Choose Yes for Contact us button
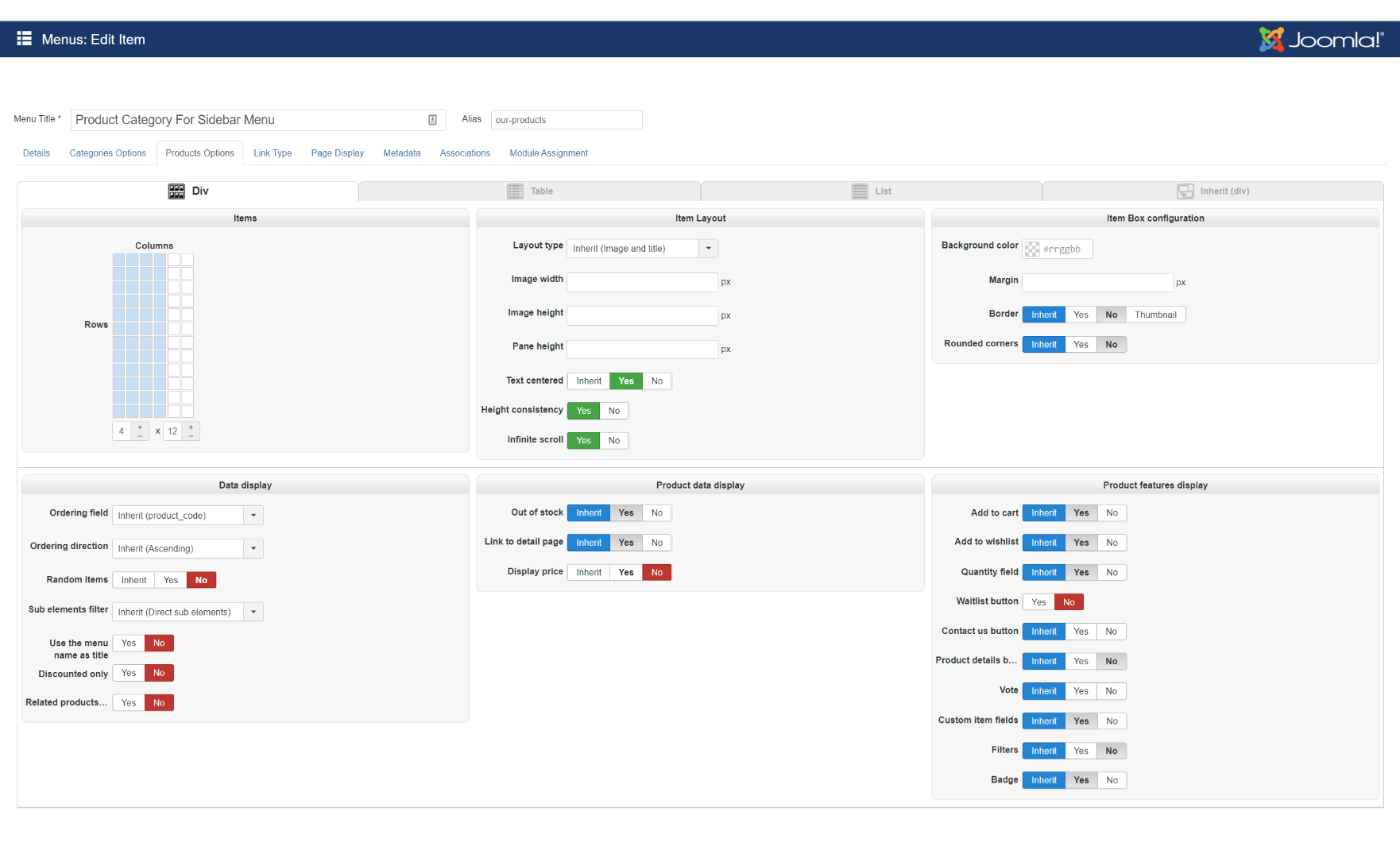Image resolution: width=1400 pixels, height=858 pixels. [1081, 632]
